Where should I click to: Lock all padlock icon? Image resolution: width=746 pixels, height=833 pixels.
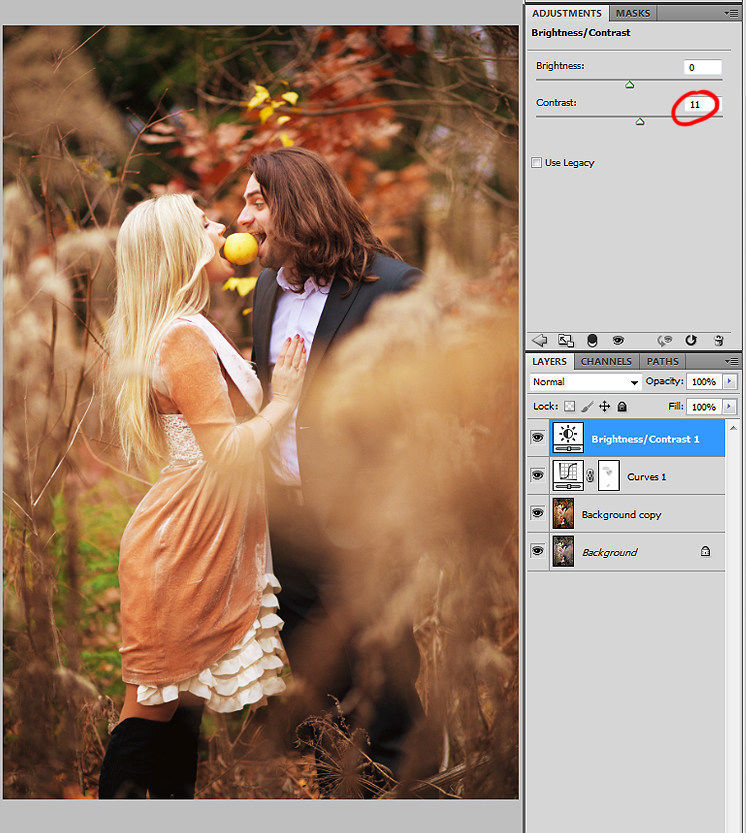click(622, 406)
